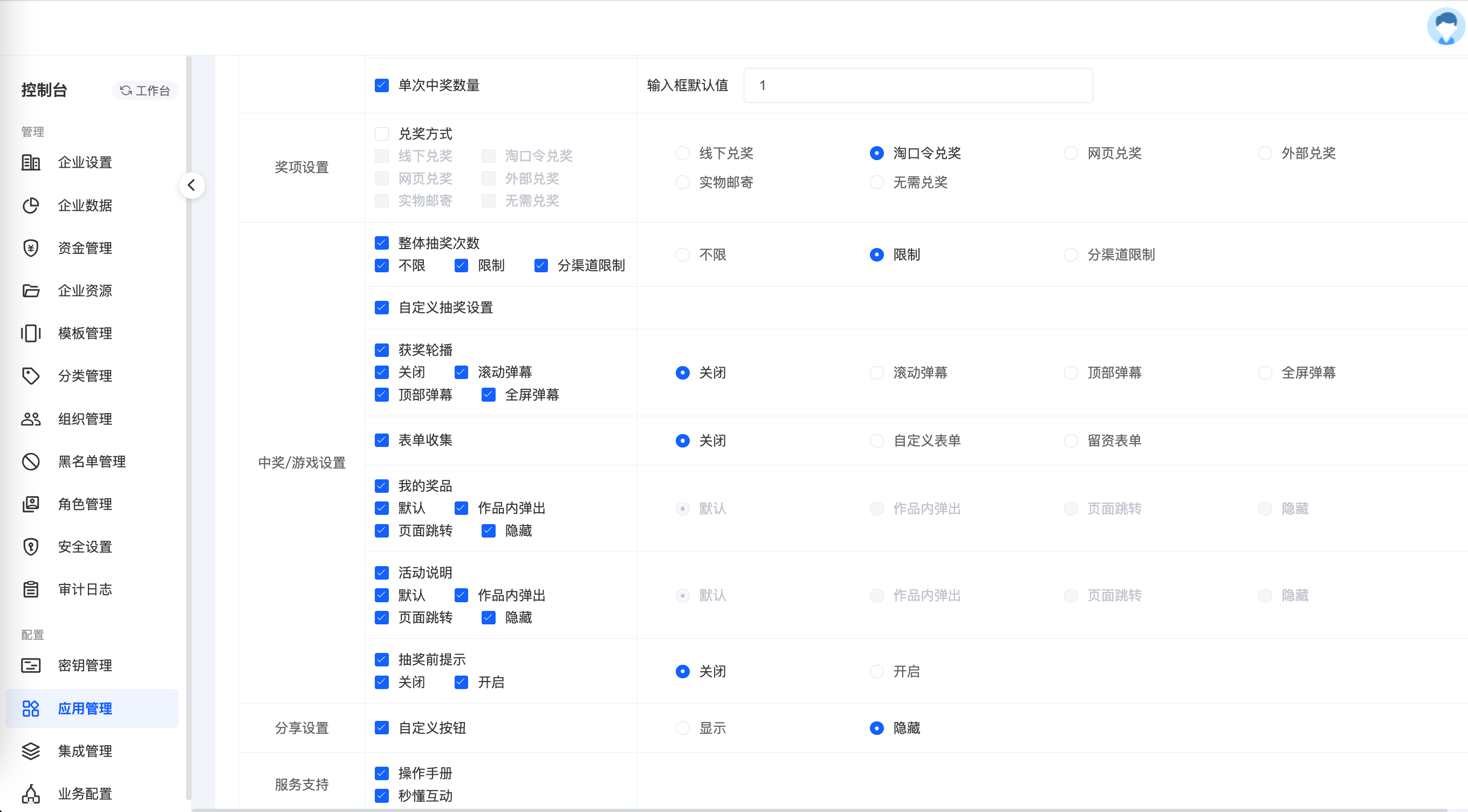
Task: Open 应用管理 menu item
Action: (x=86, y=708)
